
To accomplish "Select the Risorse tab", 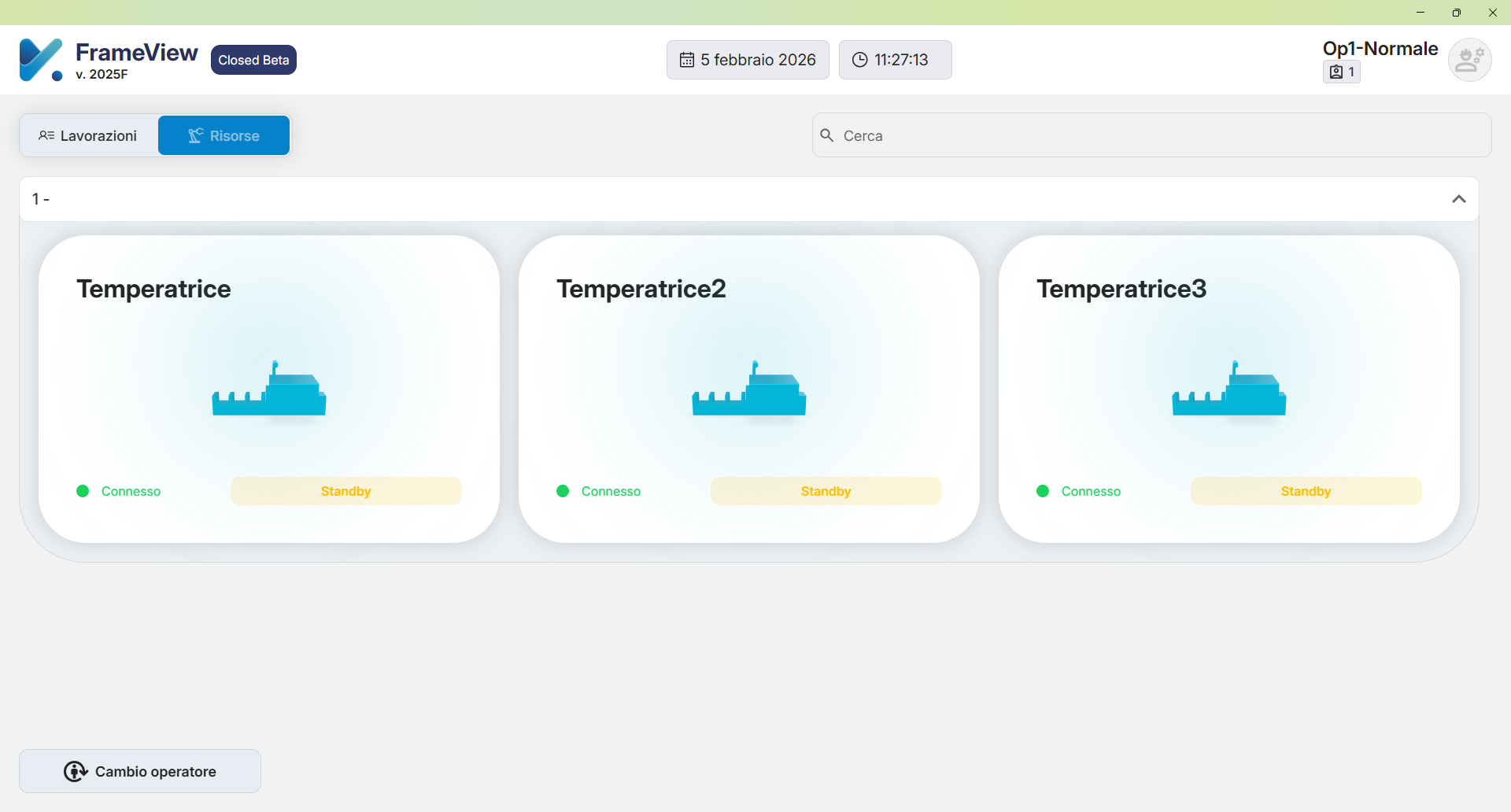I will tap(224, 135).
